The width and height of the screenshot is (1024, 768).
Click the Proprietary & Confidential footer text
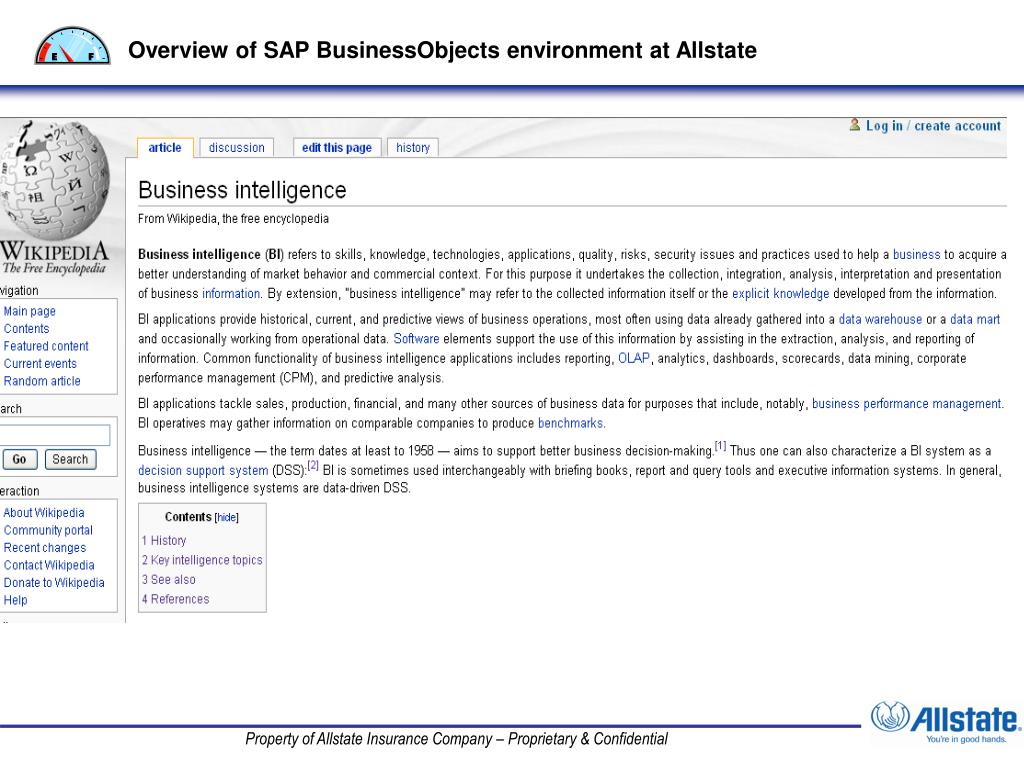tap(456, 739)
